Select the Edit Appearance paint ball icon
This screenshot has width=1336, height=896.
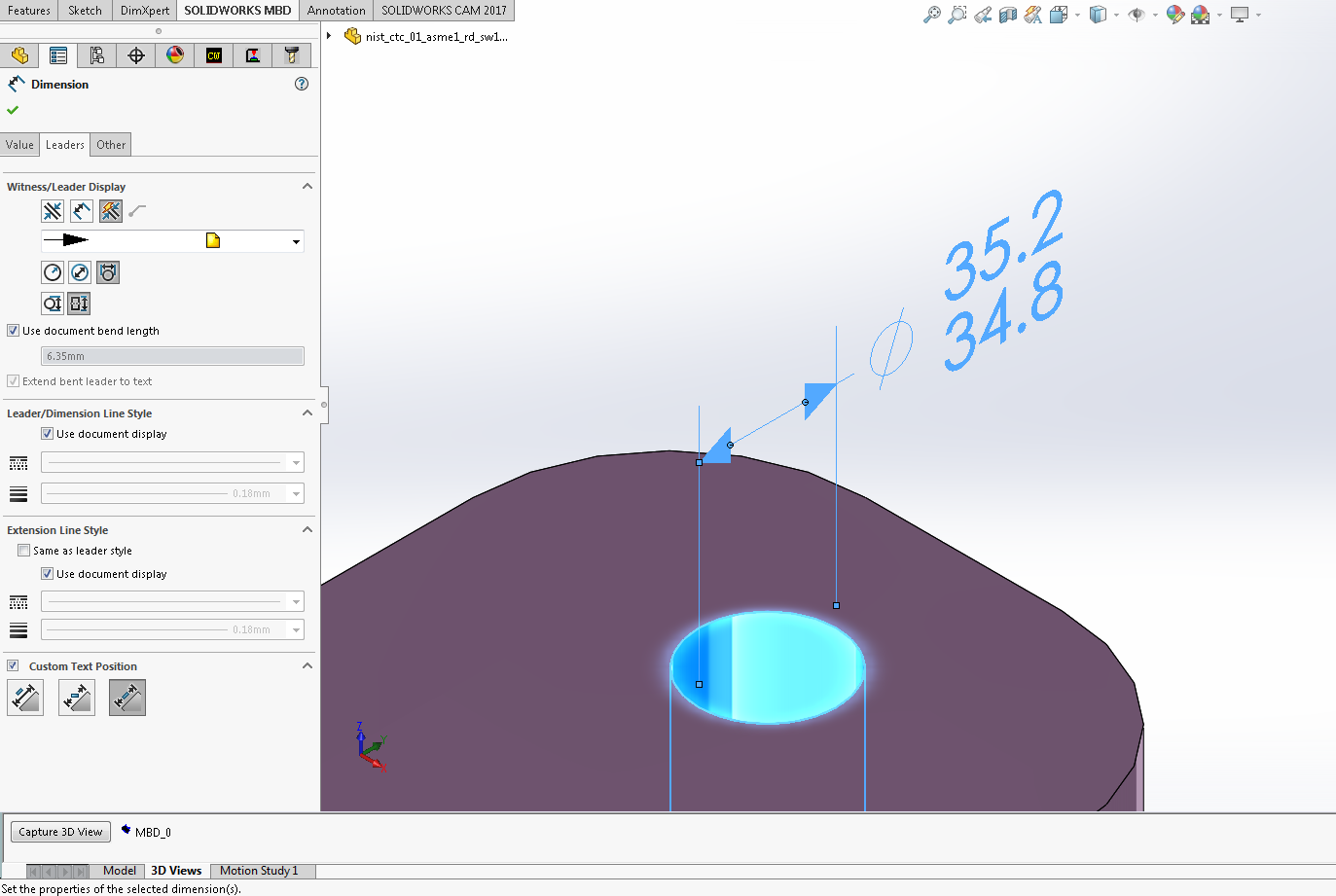point(1174,15)
